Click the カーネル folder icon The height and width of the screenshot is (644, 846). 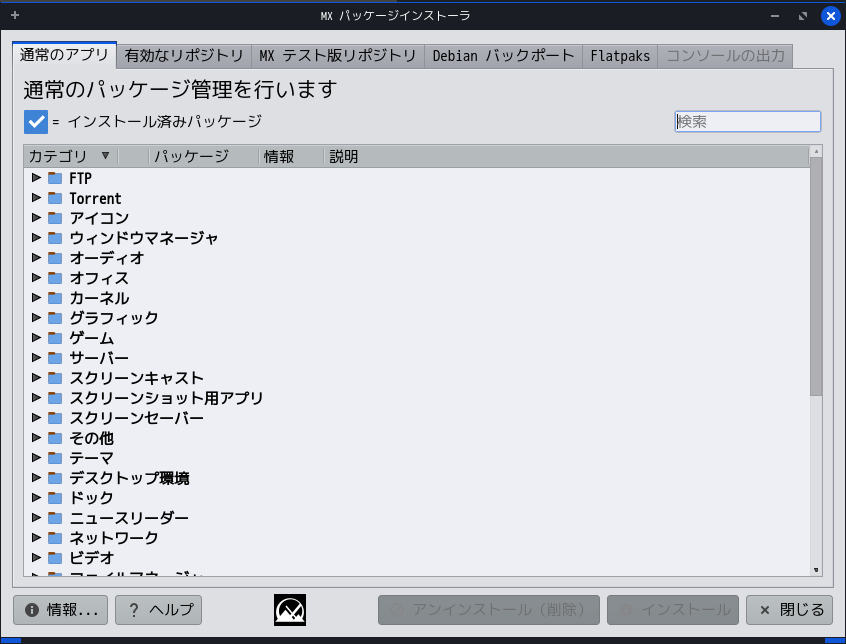pos(55,298)
